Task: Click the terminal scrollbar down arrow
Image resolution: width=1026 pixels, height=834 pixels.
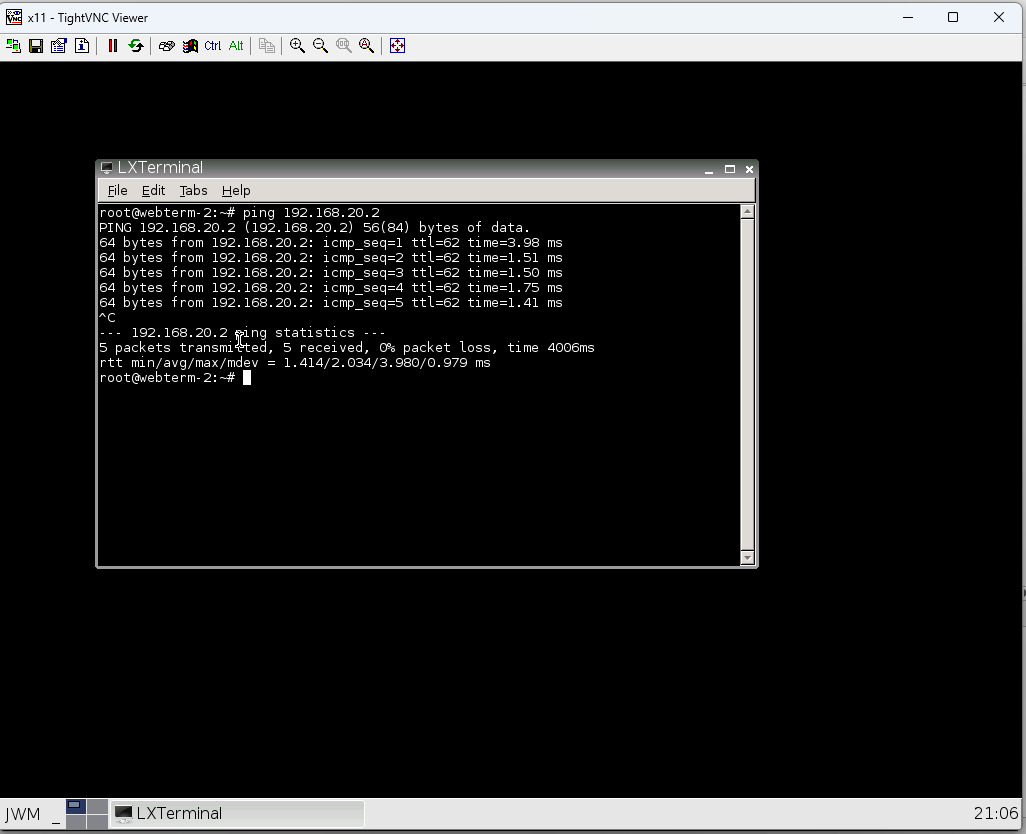Action: (x=747, y=557)
